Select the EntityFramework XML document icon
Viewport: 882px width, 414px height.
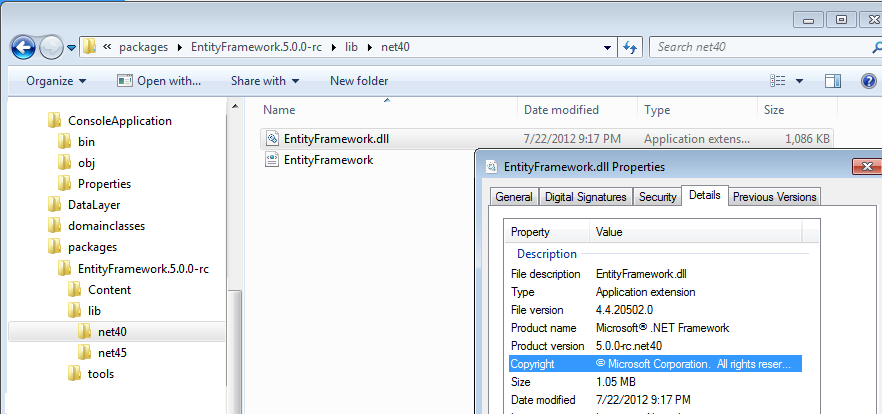[x=272, y=160]
